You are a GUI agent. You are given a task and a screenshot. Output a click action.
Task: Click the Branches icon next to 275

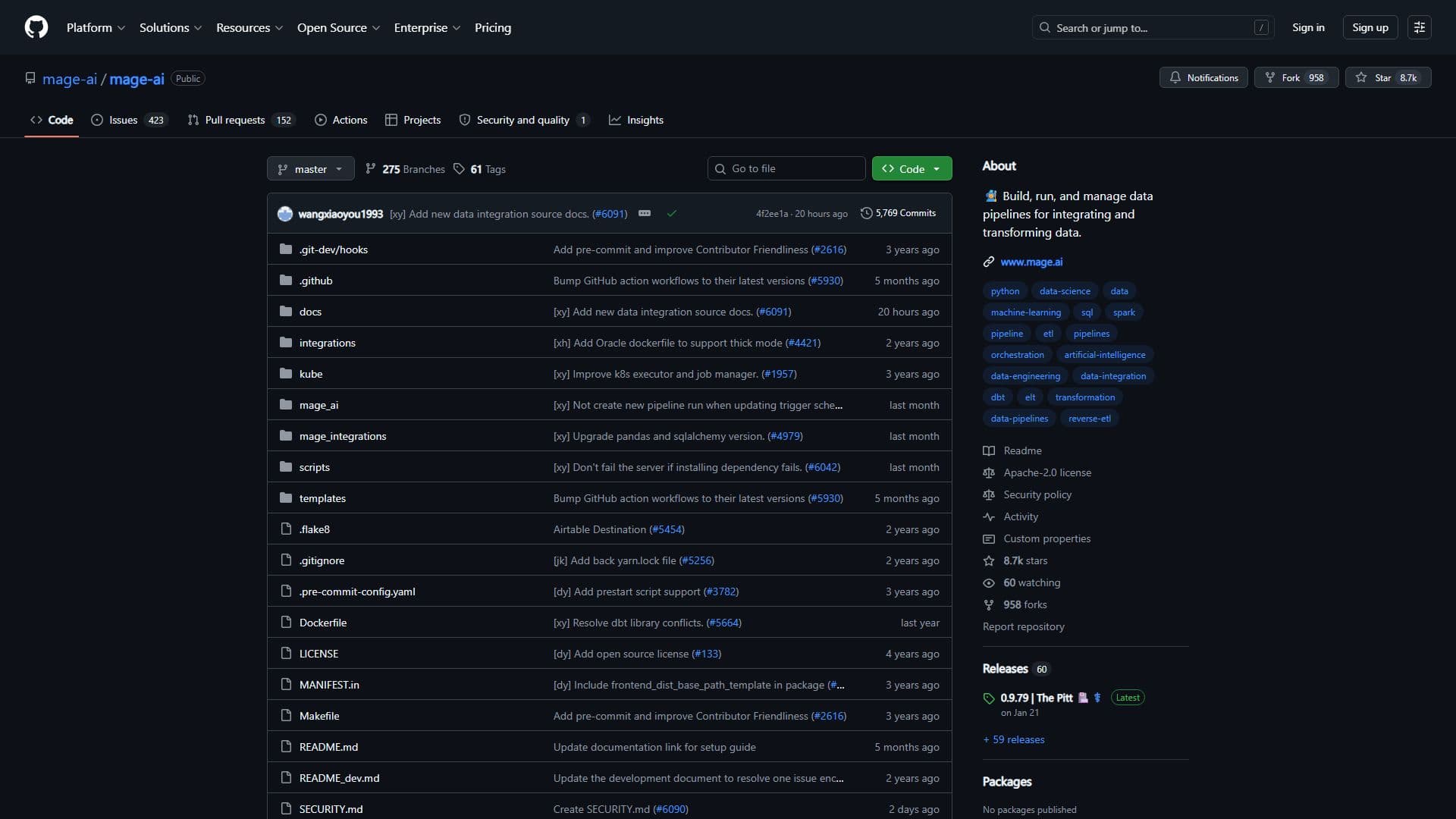click(371, 169)
